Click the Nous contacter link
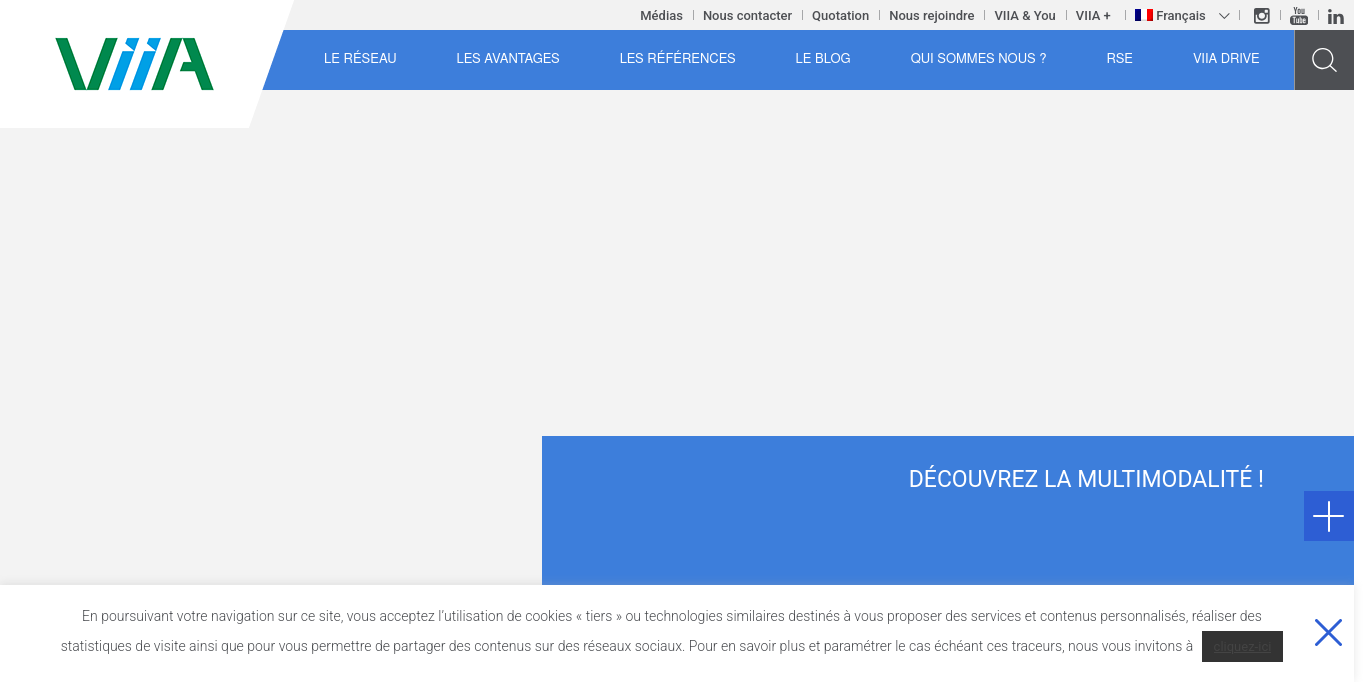Image resolution: width=1366 pixels, height=682 pixels. [747, 16]
